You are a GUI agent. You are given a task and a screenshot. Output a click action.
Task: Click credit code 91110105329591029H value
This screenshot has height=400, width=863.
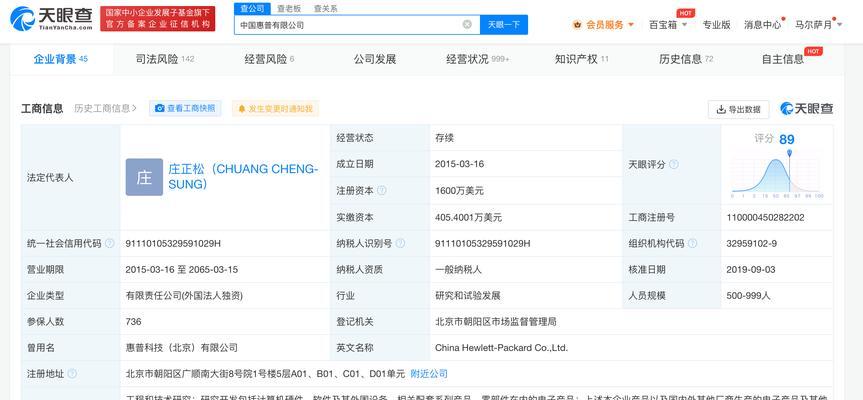pyautogui.click(x=173, y=243)
